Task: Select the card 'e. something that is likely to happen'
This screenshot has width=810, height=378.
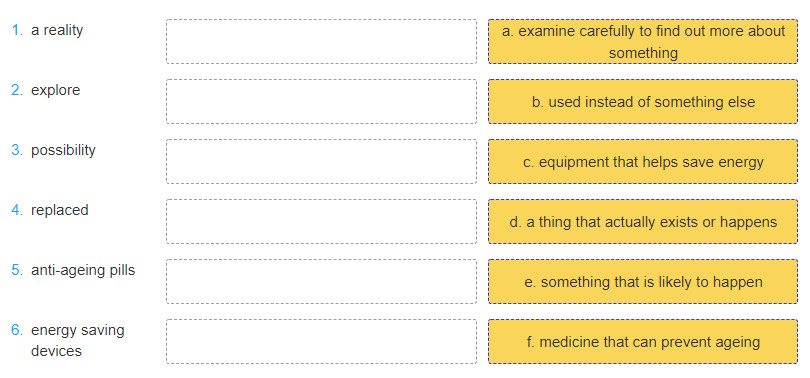Action: tap(643, 281)
